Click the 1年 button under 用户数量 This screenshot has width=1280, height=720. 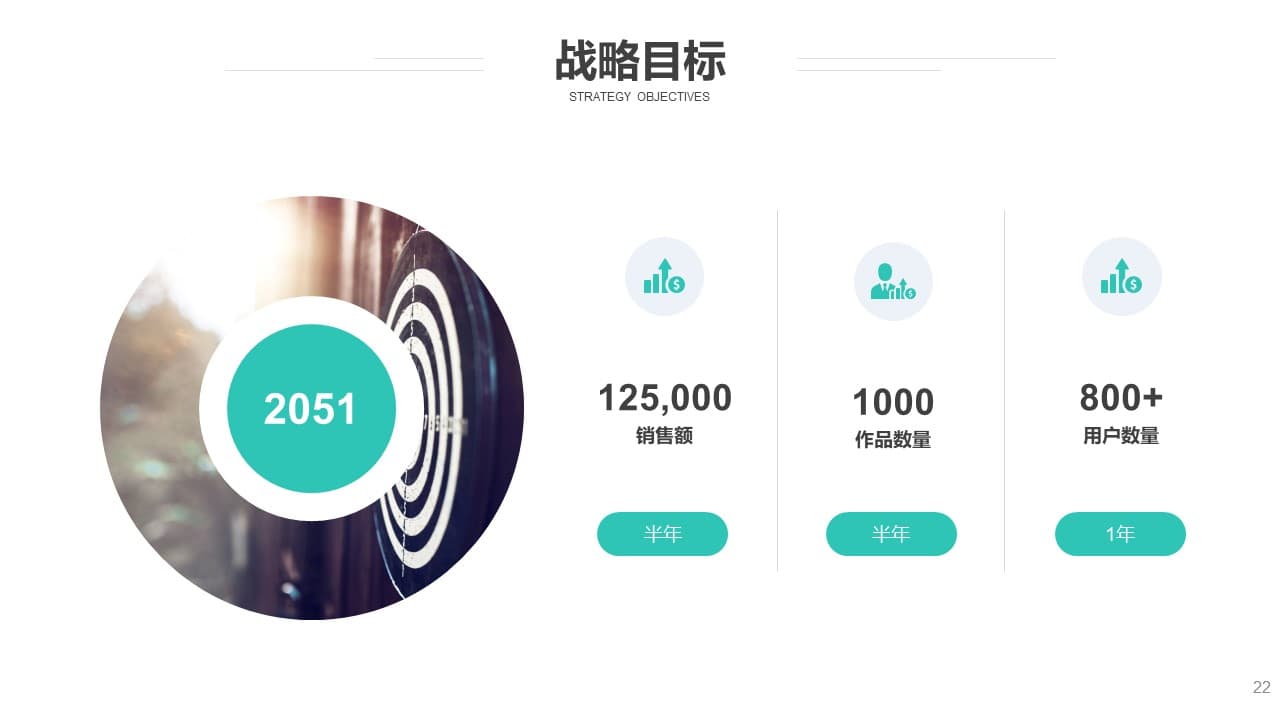click(x=1120, y=534)
